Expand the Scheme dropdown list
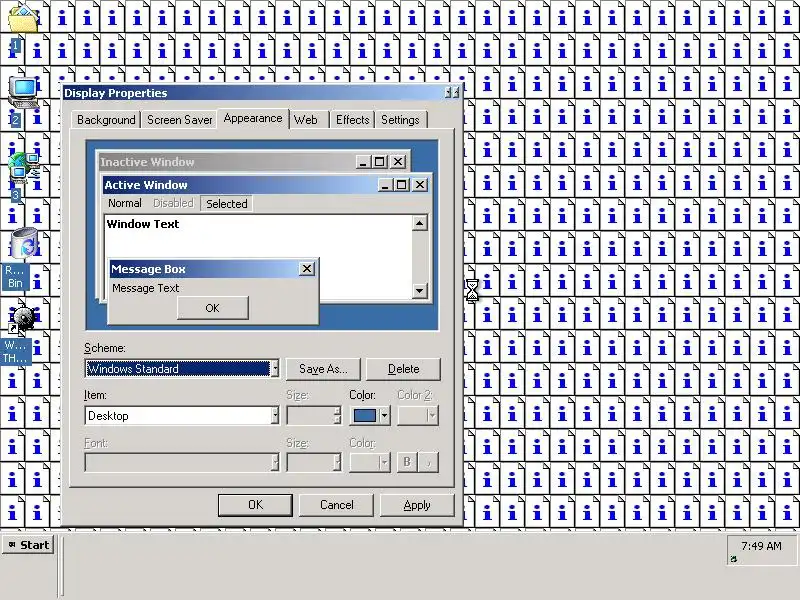The image size is (800, 600). tap(274, 368)
